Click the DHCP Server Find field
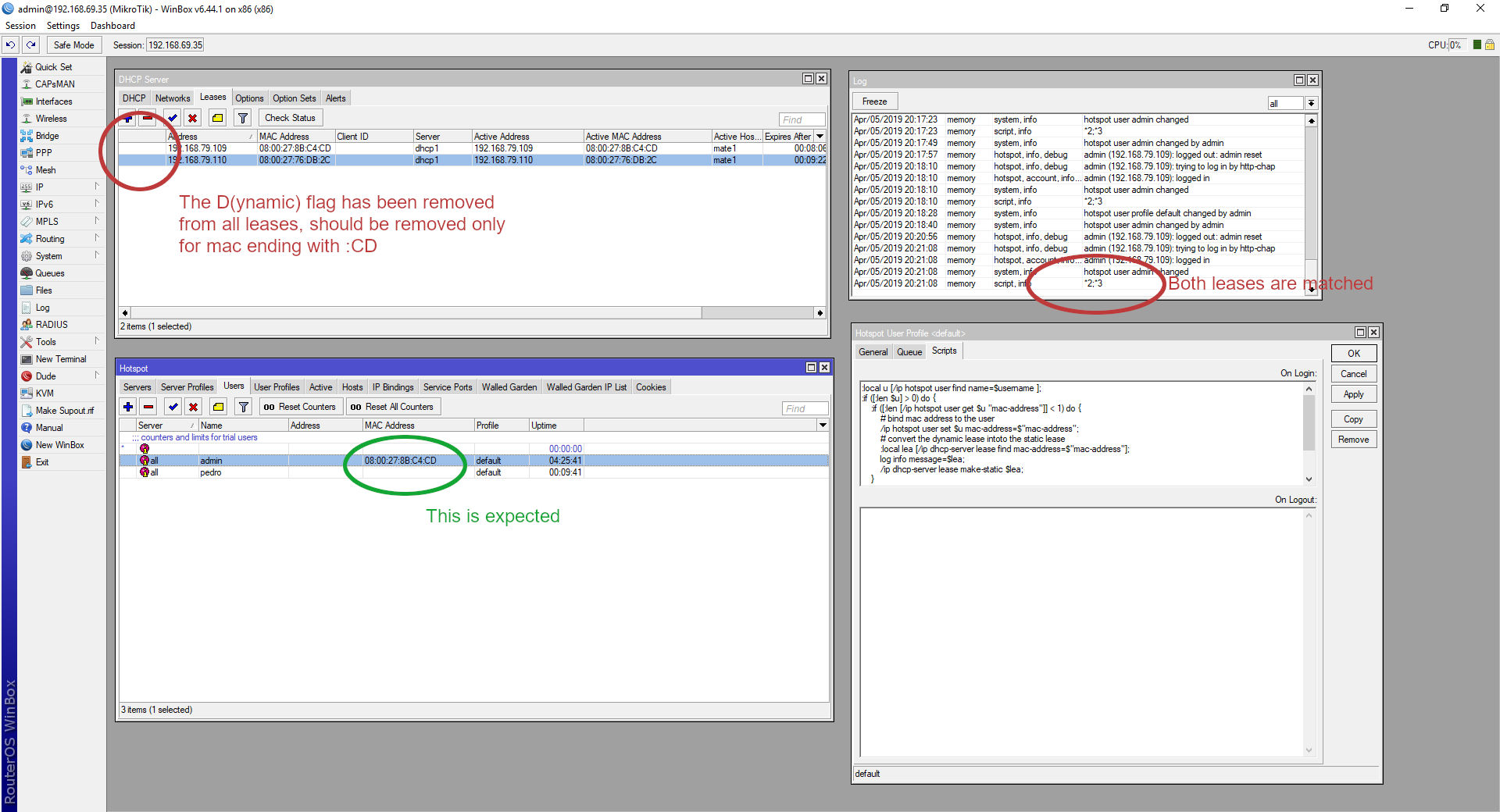Screen dimensions: 1500x812 click(x=802, y=119)
